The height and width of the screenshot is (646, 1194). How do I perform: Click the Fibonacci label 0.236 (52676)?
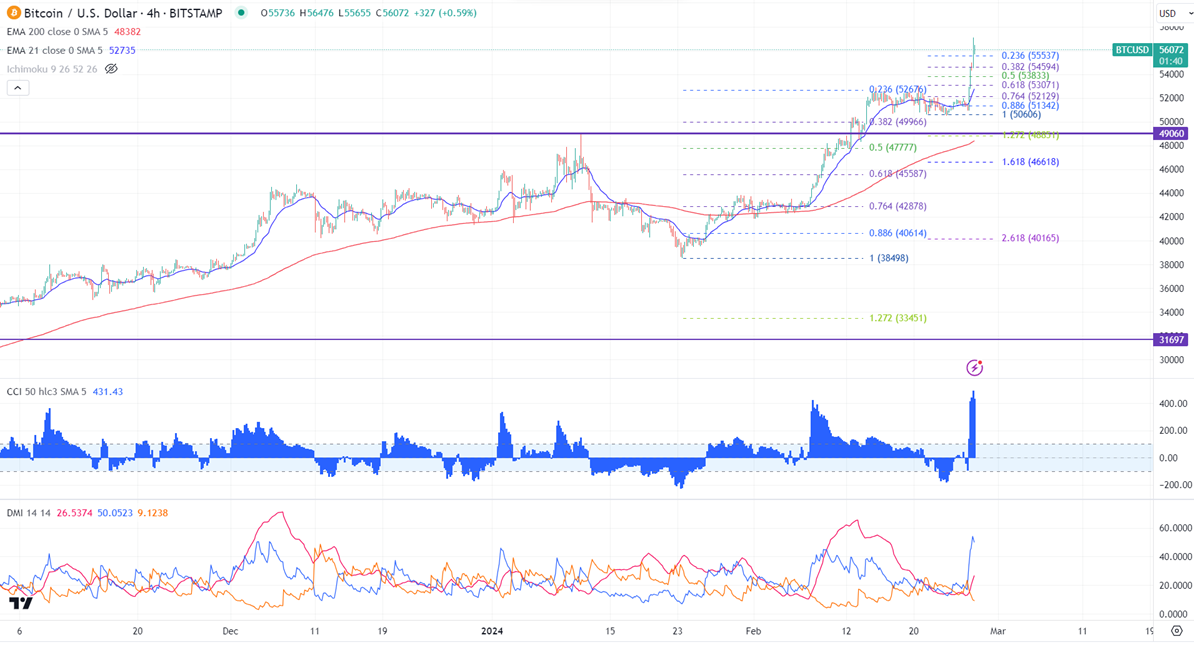(898, 90)
